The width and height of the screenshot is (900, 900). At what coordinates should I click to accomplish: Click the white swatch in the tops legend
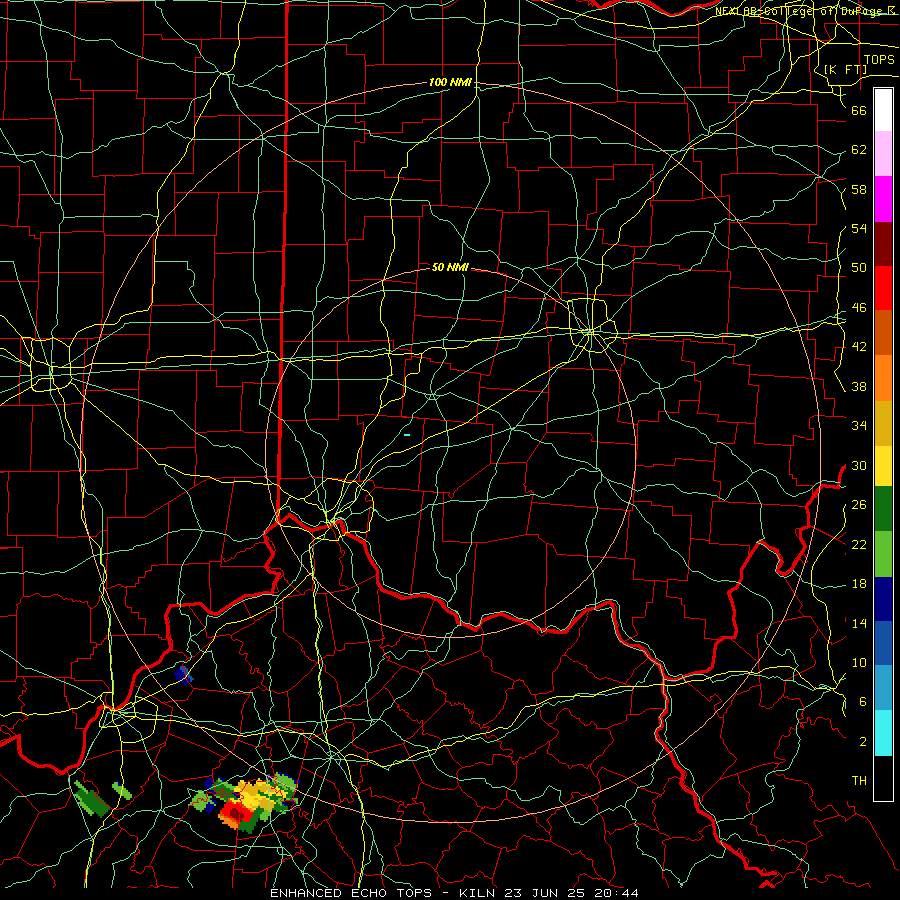883,110
